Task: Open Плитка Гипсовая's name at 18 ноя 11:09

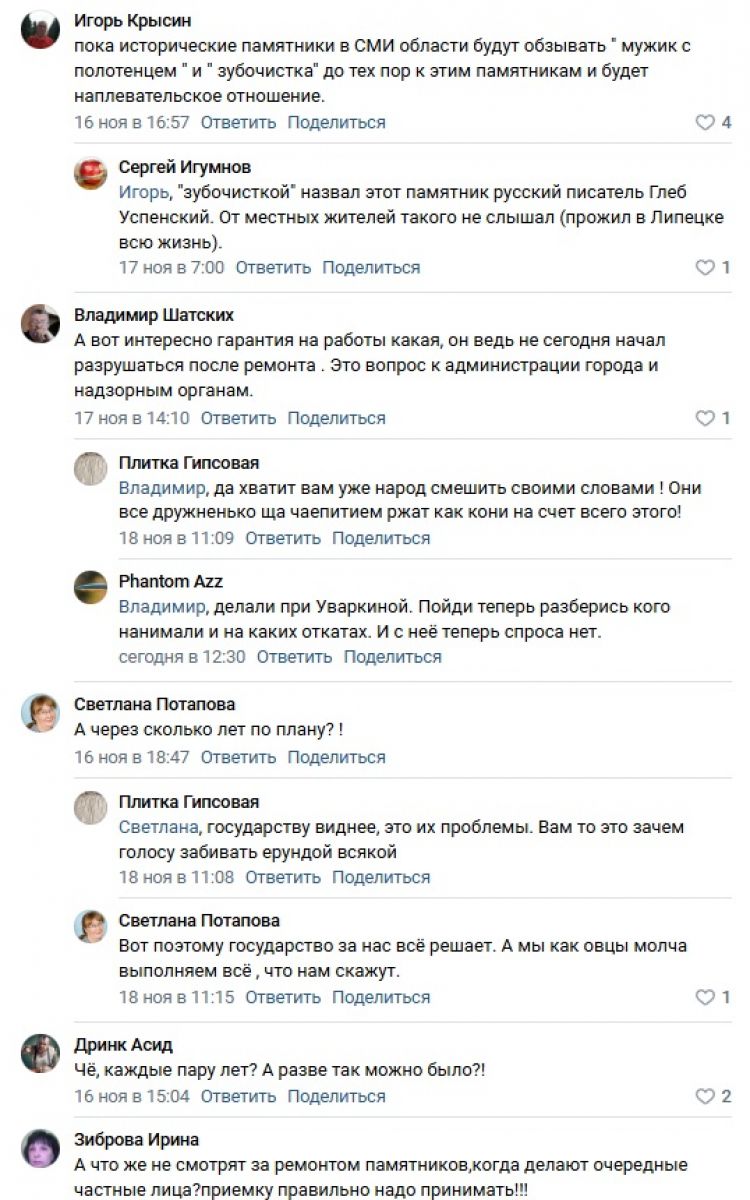Action: click(x=189, y=463)
